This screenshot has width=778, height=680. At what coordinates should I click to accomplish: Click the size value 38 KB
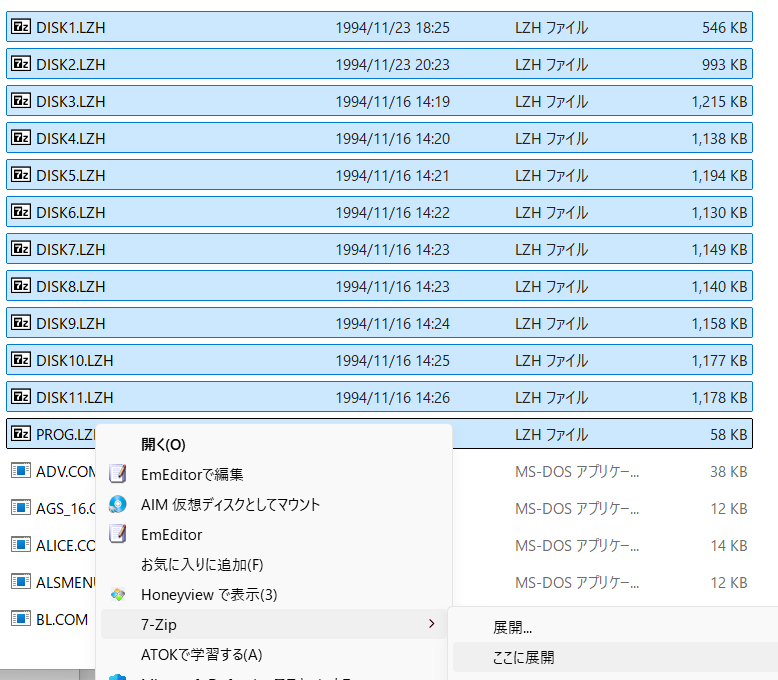pyautogui.click(x=728, y=471)
